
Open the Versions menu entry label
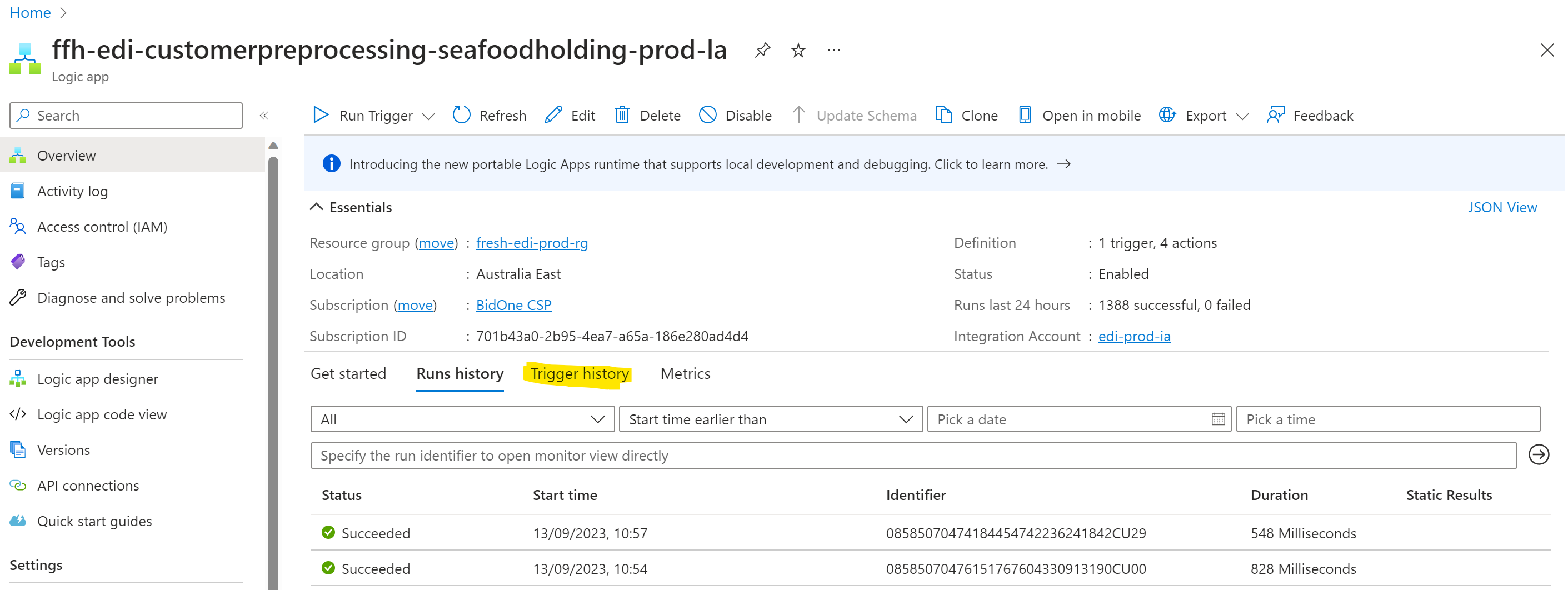tap(63, 449)
